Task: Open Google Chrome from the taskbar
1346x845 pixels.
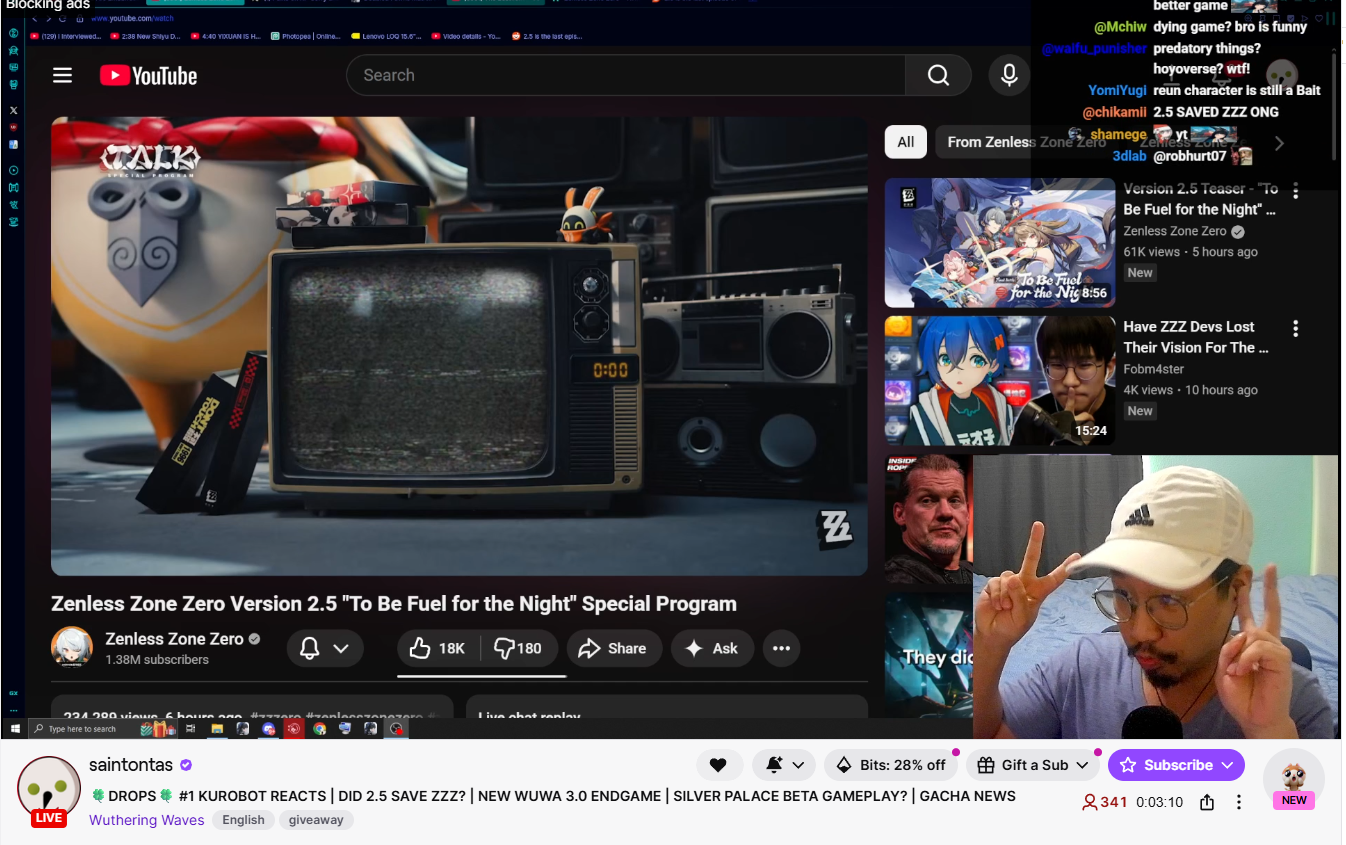Action: (x=319, y=729)
